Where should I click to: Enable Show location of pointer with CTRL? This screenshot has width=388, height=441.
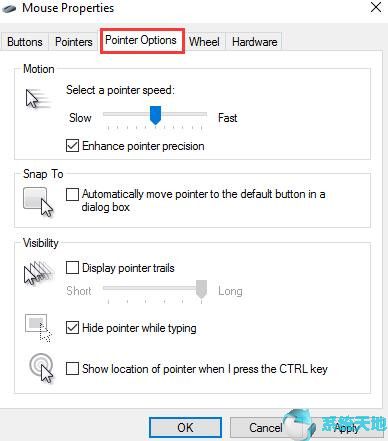(x=72, y=369)
